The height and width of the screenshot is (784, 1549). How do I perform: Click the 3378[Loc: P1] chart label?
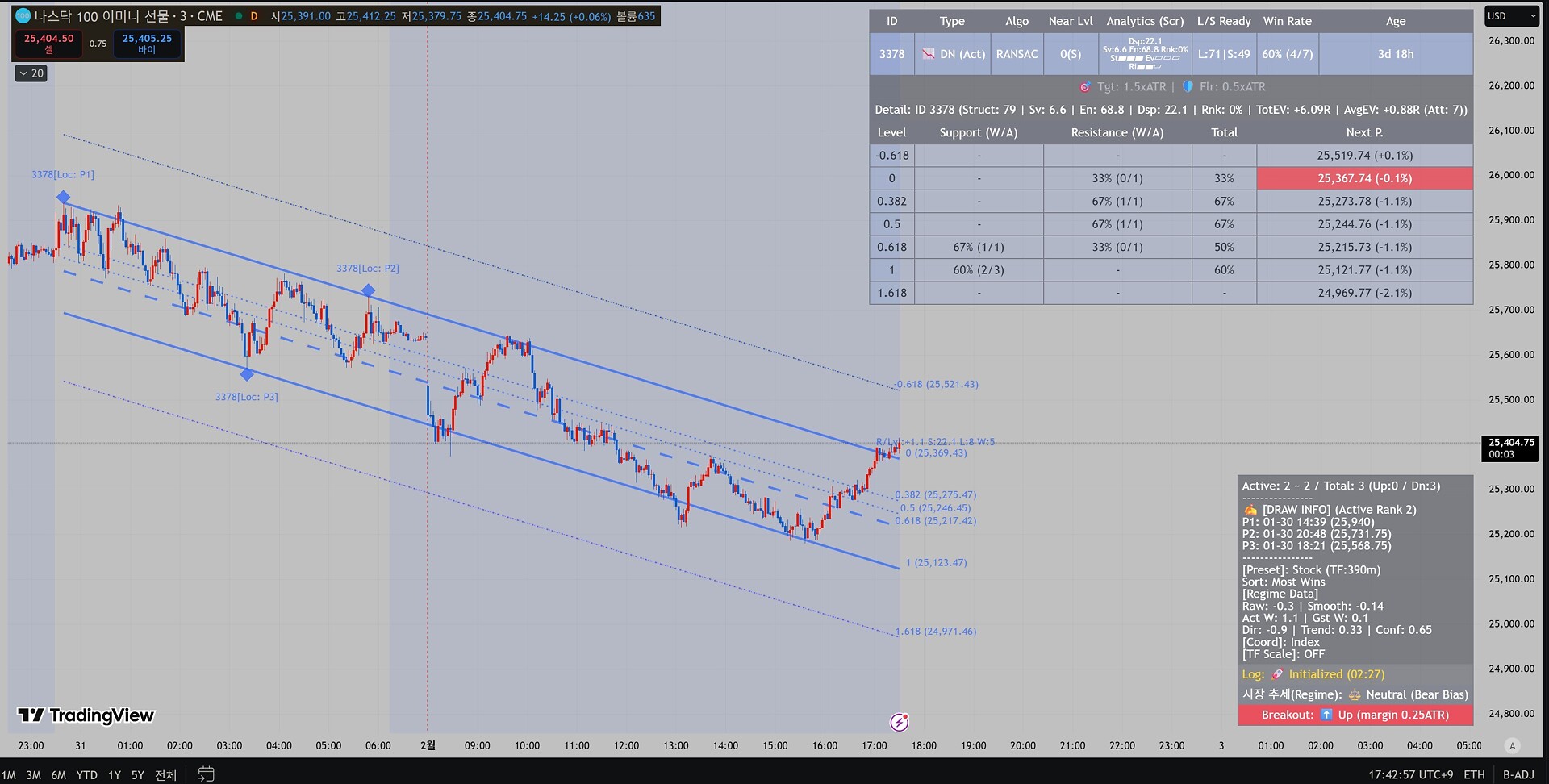point(63,174)
